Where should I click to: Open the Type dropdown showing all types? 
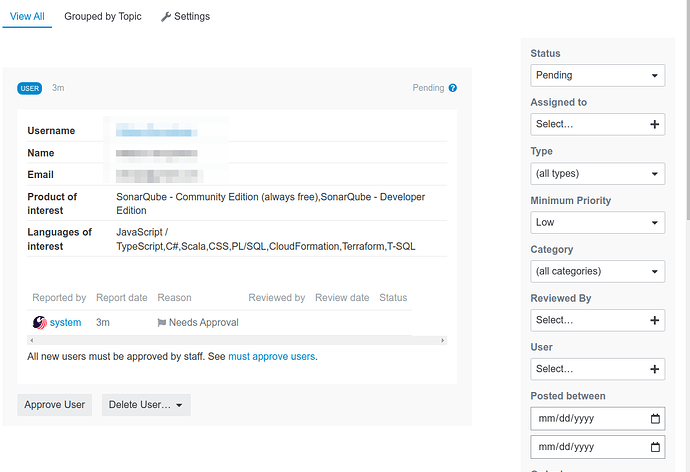click(598, 174)
